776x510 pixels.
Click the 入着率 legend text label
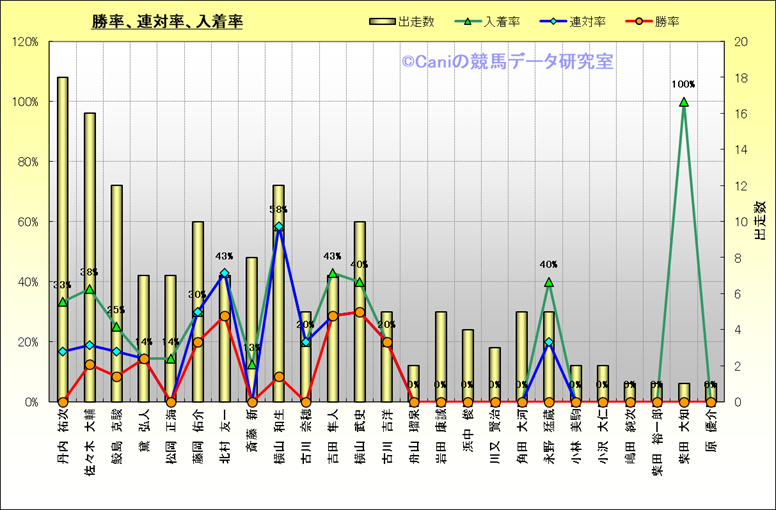[503, 21]
